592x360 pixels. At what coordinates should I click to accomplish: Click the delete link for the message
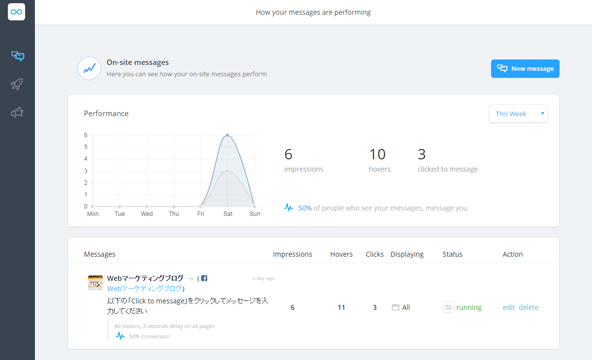(529, 307)
